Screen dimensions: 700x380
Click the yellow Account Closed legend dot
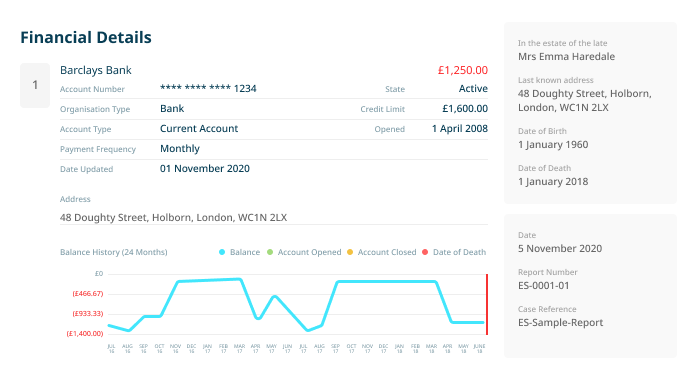coord(350,252)
